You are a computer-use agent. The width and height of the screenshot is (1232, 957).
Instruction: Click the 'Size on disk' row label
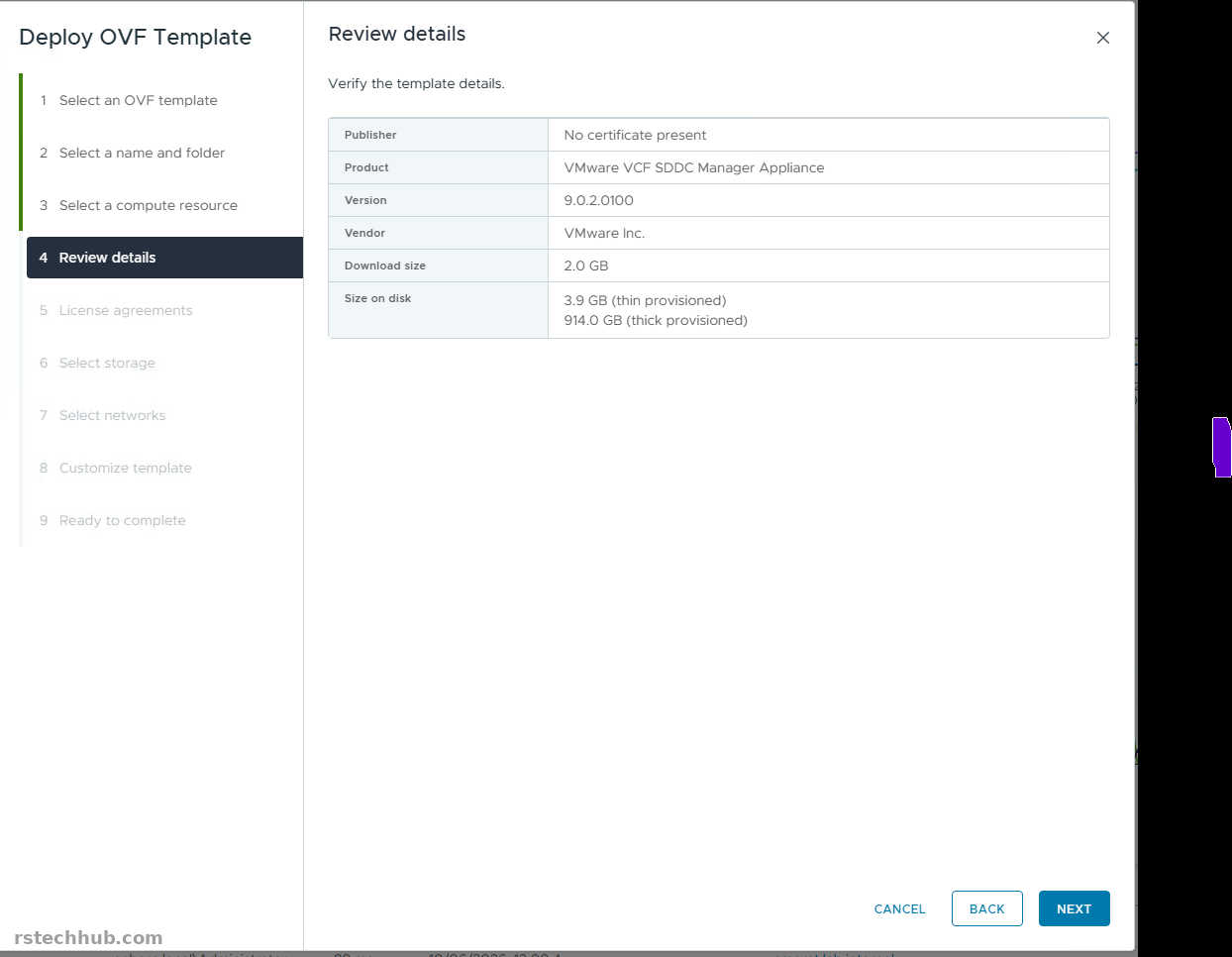pos(377,298)
